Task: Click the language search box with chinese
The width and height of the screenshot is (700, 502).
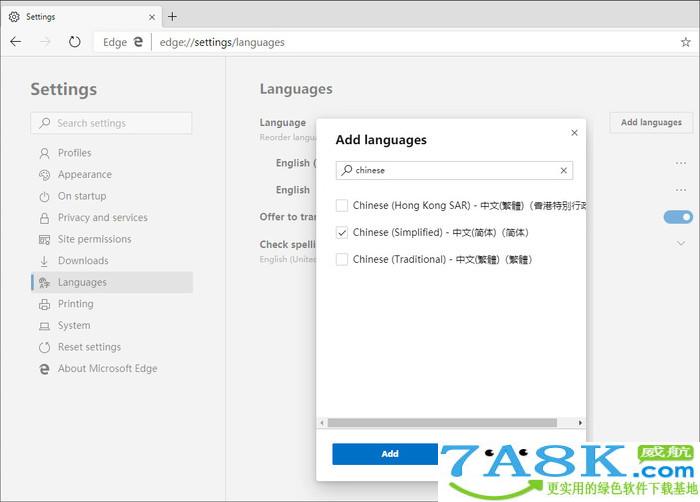Action: pyautogui.click(x=454, y=170)
